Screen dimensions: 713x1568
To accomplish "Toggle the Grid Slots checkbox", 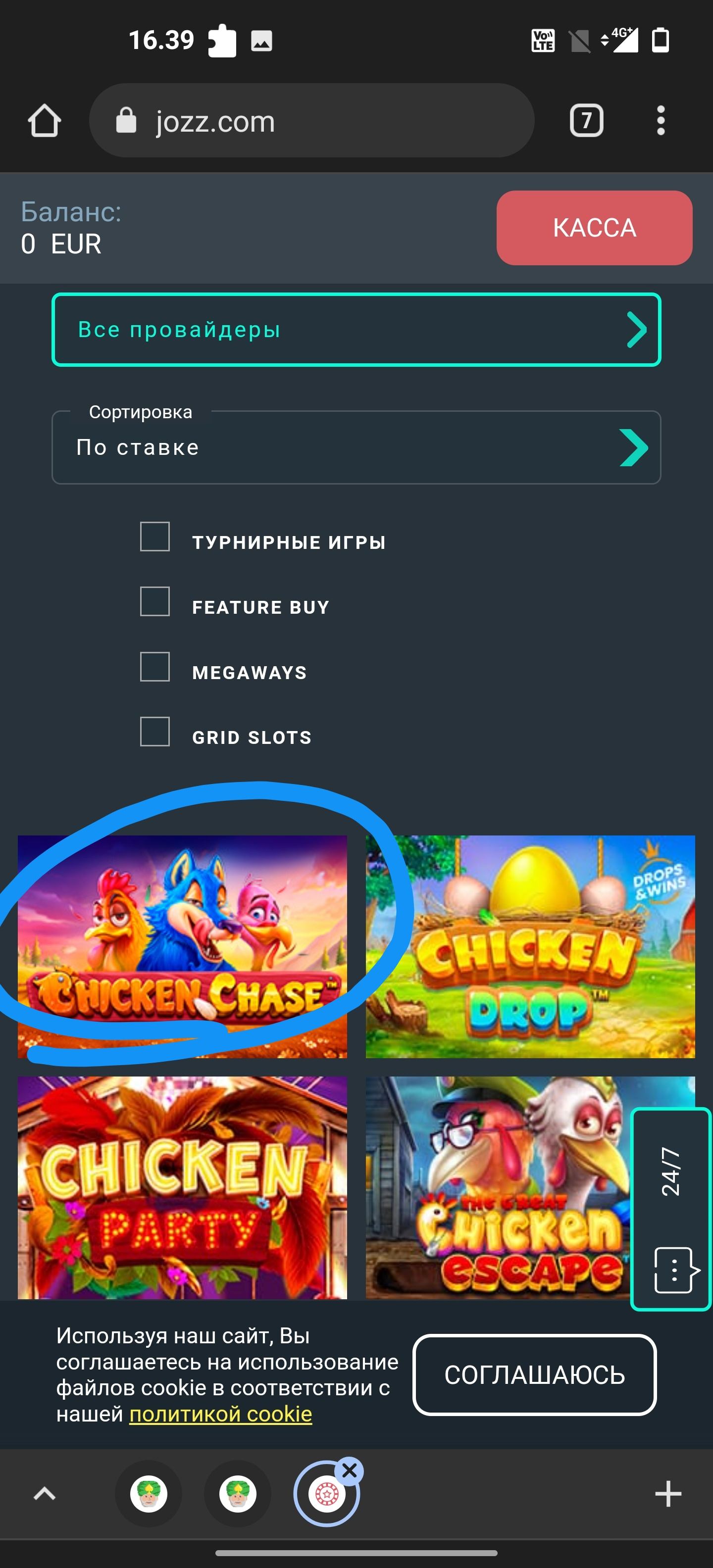I will pyautogui.click(x=155, y=732).
